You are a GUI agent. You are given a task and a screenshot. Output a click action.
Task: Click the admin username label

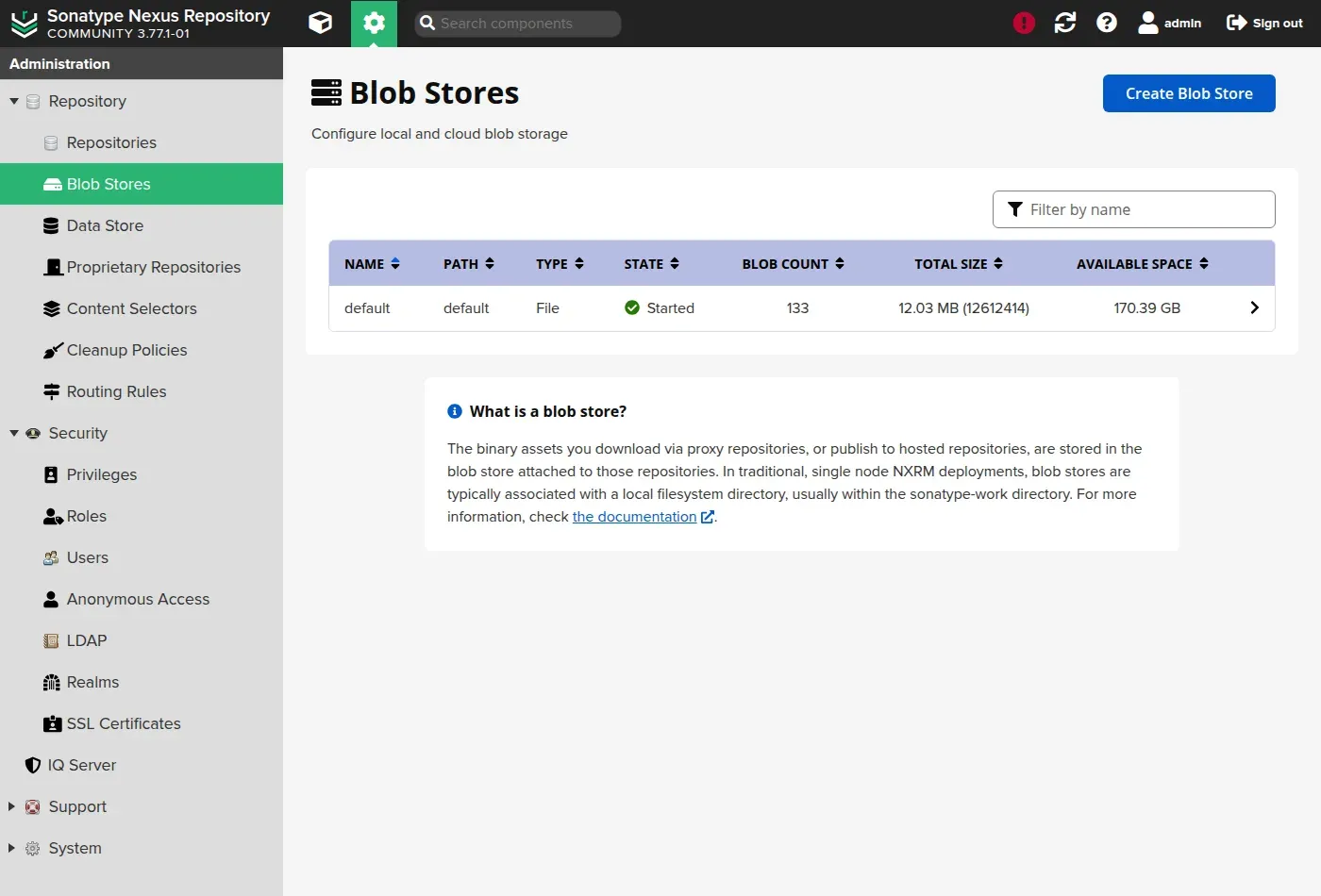point(1182,23)
